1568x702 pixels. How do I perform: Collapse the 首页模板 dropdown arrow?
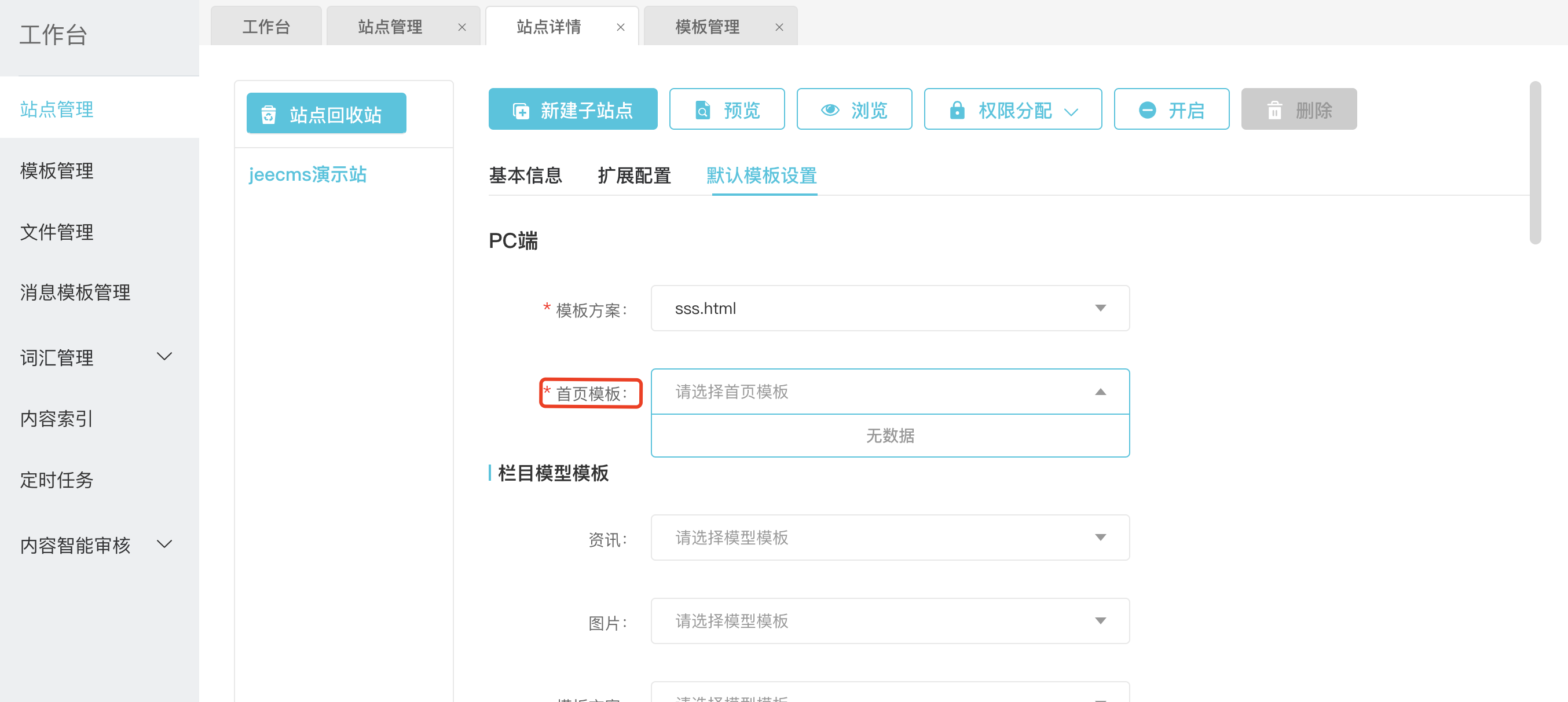tap(1100, 392)
